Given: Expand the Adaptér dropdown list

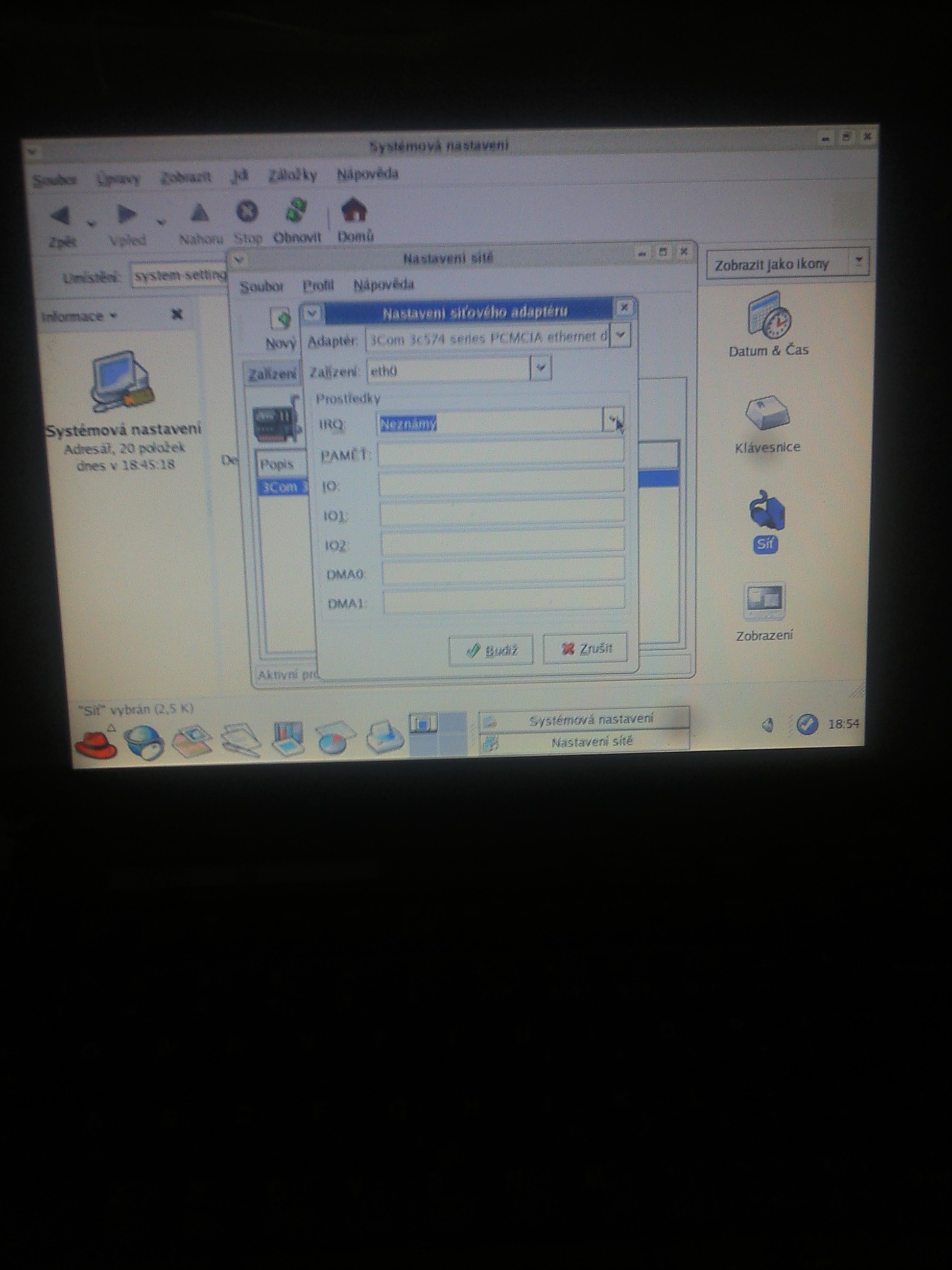Looking at the screenshot, I should [620, 335].
